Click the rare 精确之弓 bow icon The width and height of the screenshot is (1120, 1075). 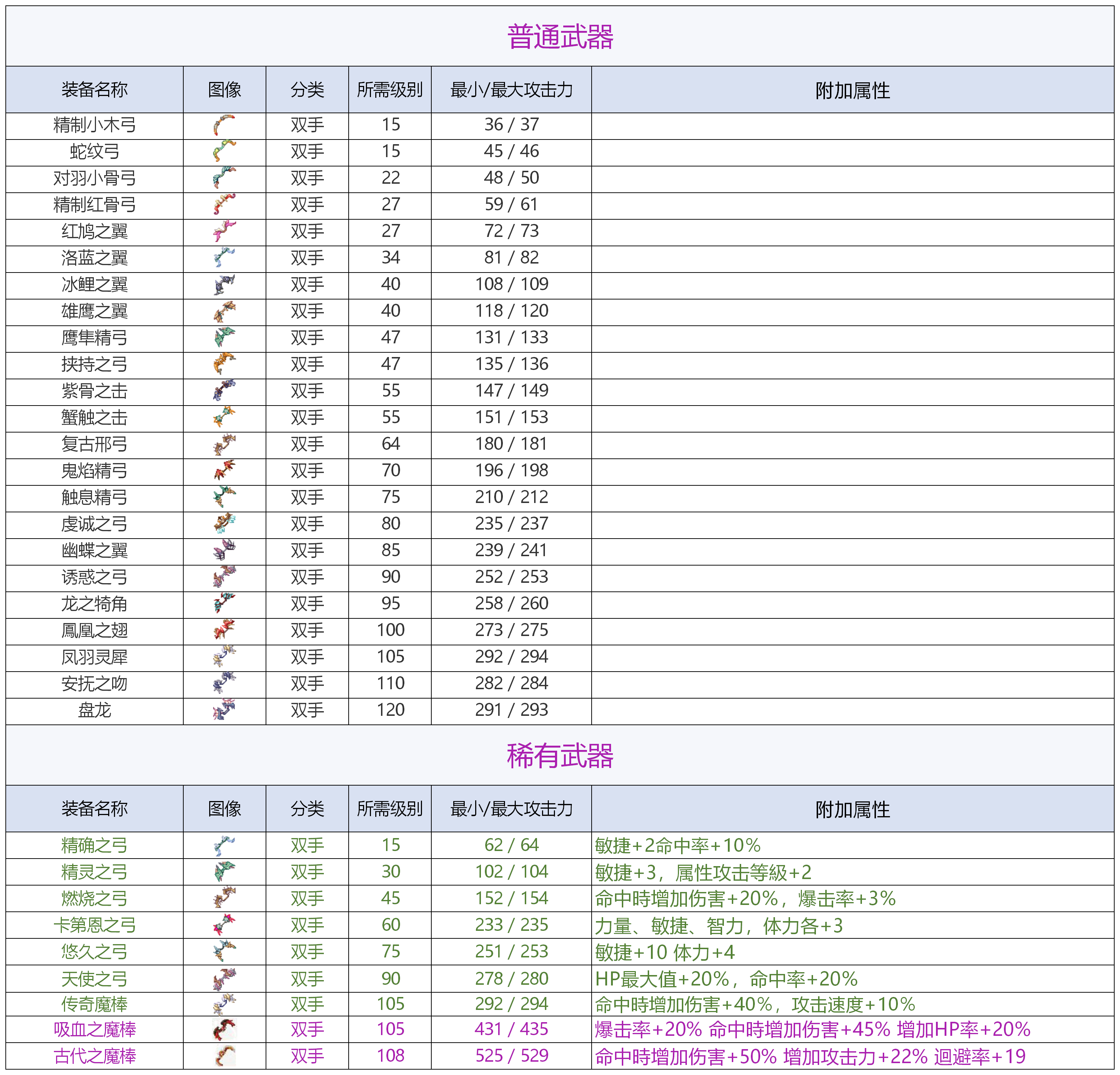click(x=224, y=845)
